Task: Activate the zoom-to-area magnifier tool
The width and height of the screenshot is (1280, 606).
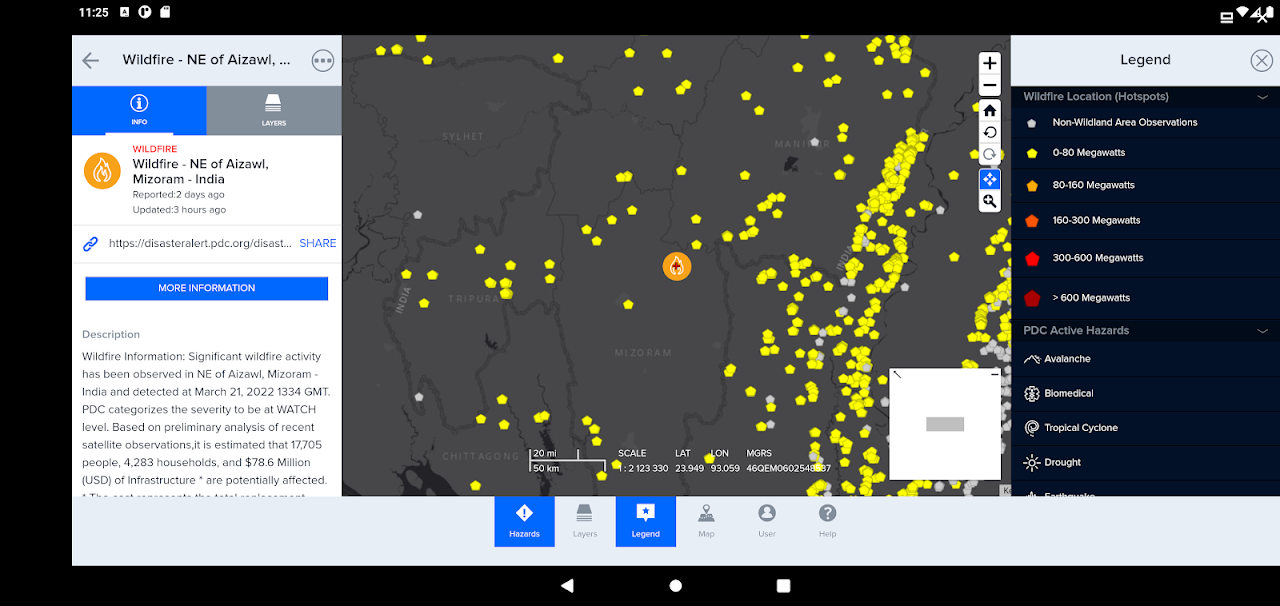Action: (989, 201)
